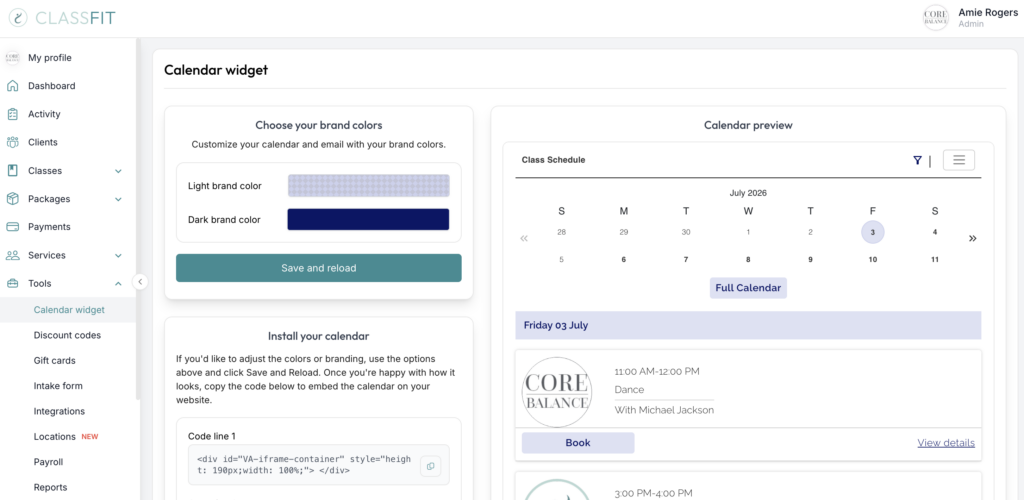Screen dimensions: 1024x500
Task: Click the July 2026 month label
Action: 748,193
